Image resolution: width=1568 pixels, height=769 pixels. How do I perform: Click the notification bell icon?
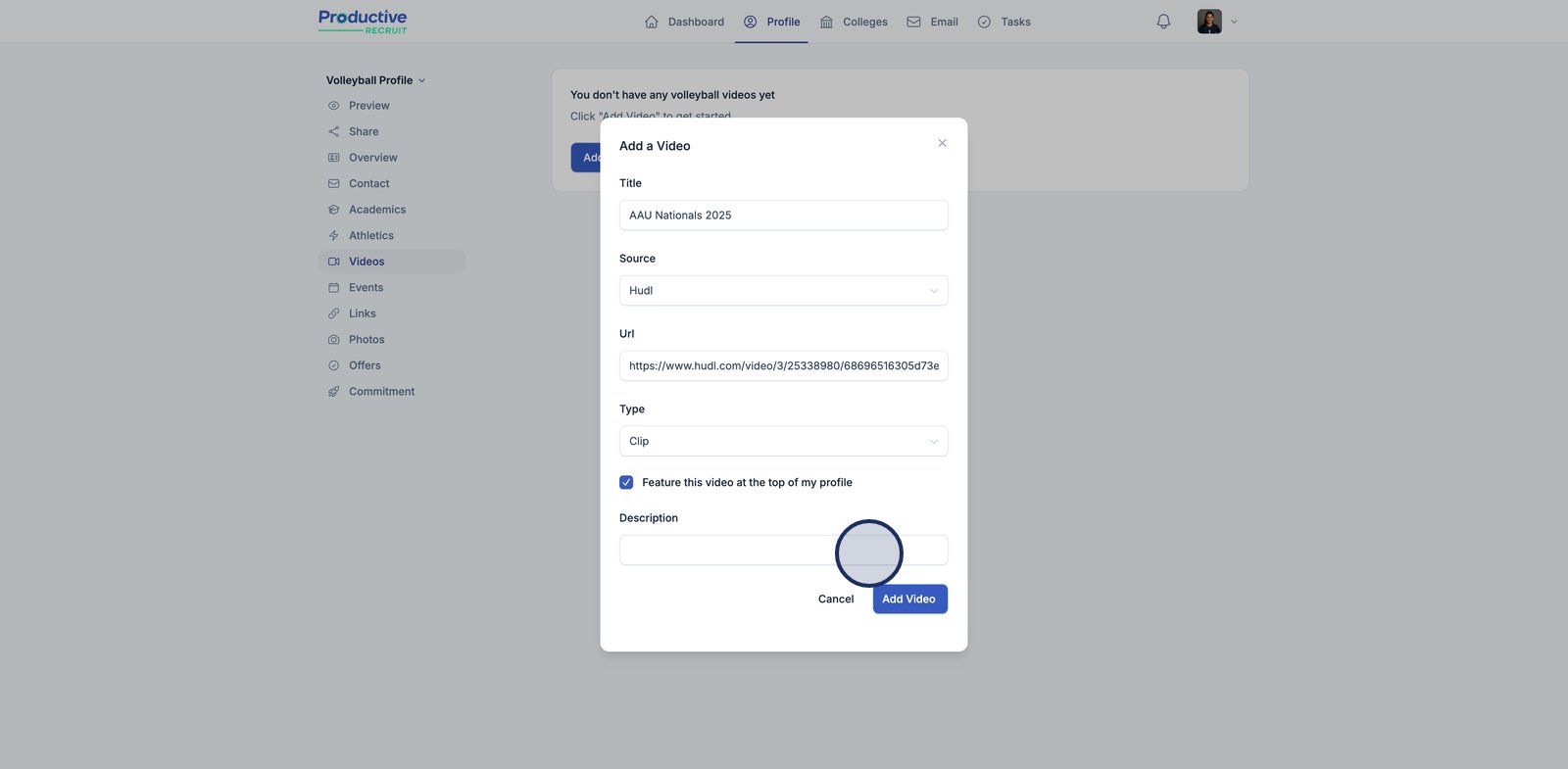(x=1163, y=22)
